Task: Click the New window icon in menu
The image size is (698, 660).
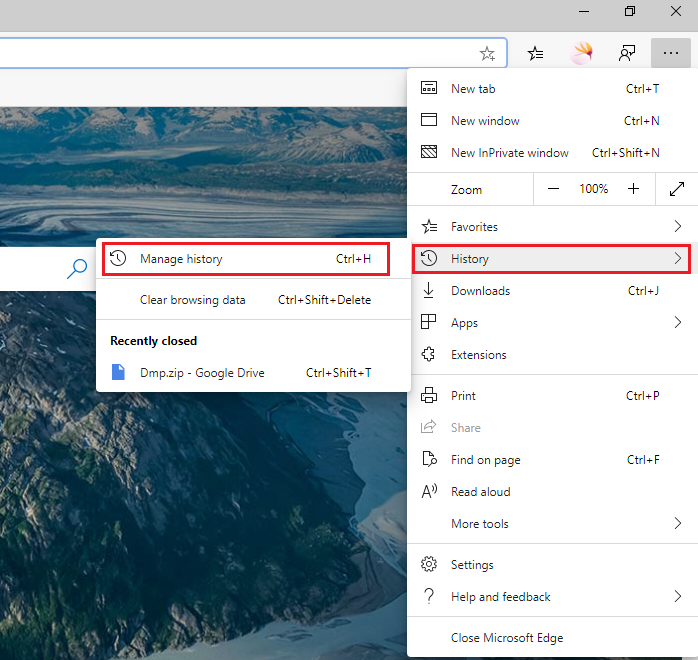Action: click(x=429, y=120)
